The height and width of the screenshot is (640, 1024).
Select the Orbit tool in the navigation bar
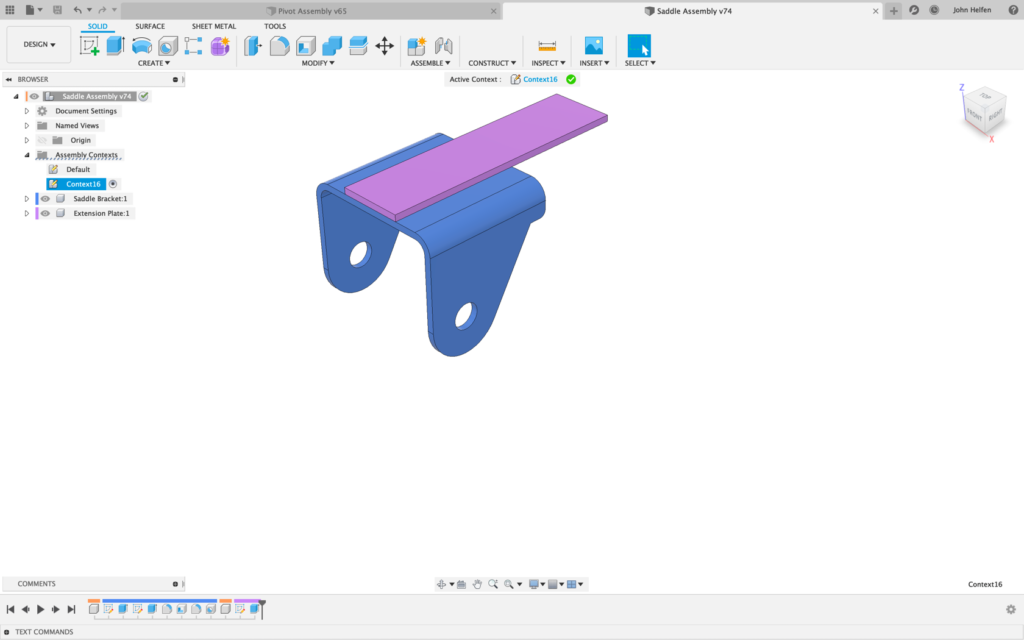(442, 584)
